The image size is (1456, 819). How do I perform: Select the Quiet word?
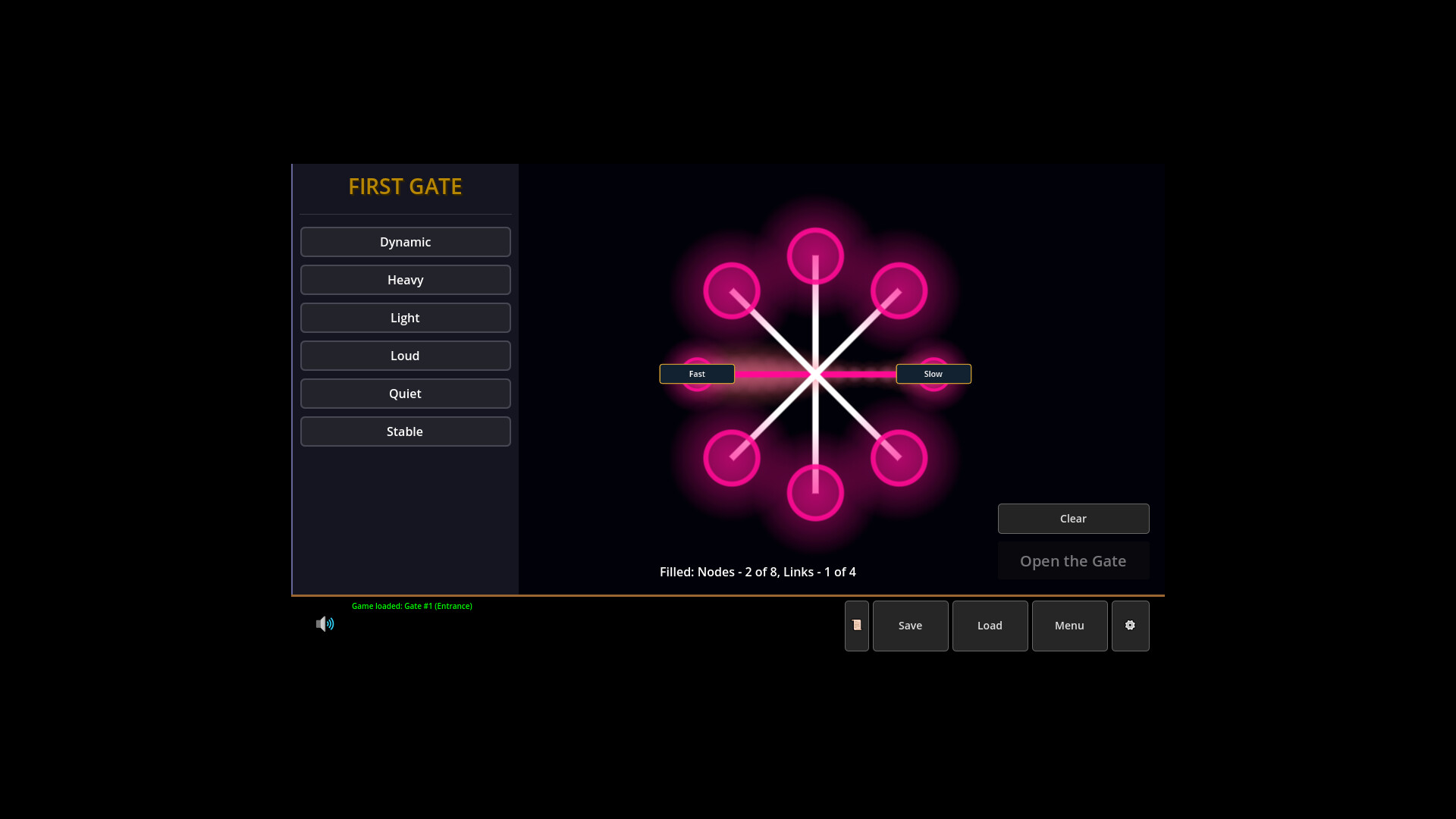[405, 394]
